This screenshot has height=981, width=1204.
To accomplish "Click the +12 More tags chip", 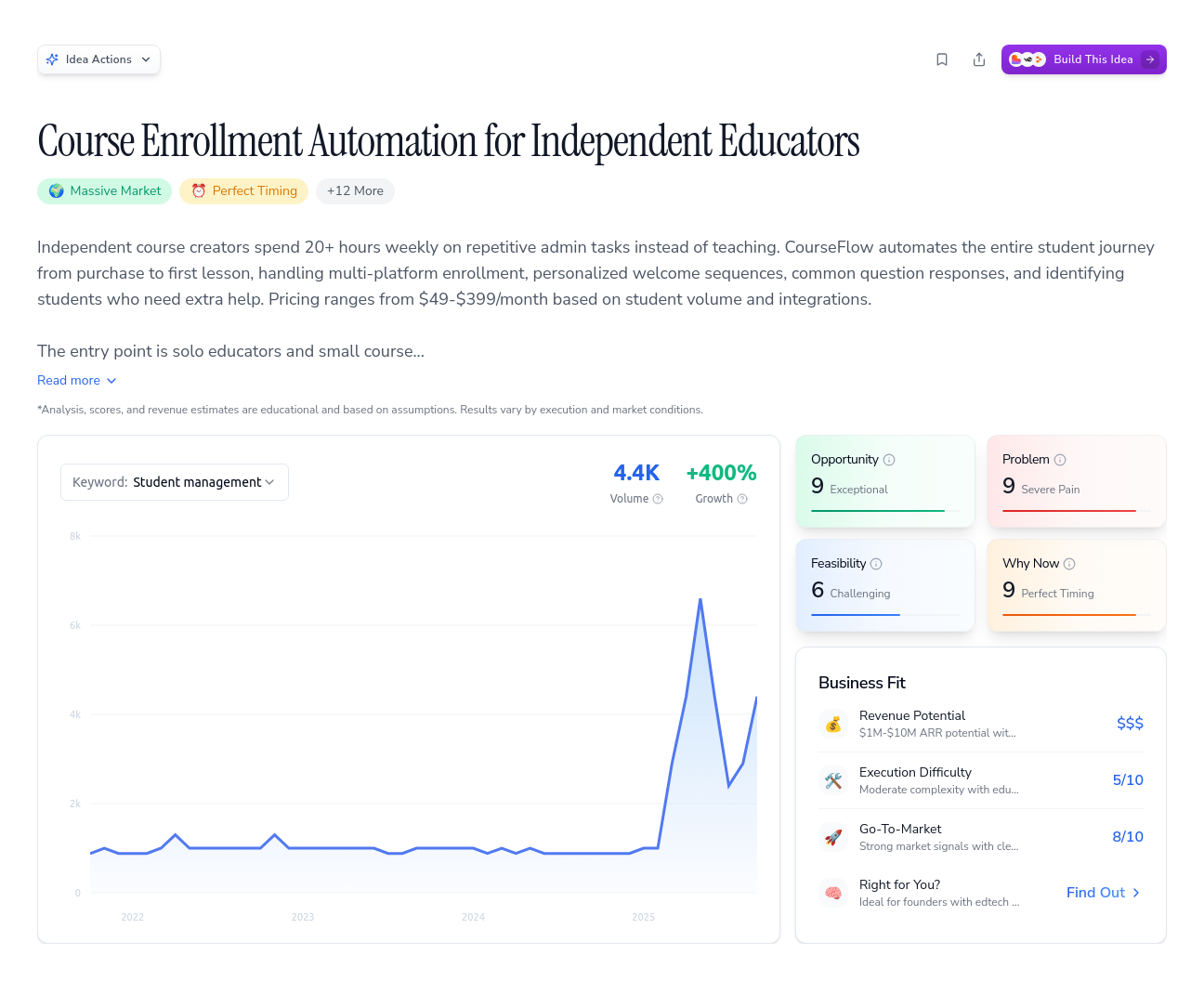I will tap(355, 190).
